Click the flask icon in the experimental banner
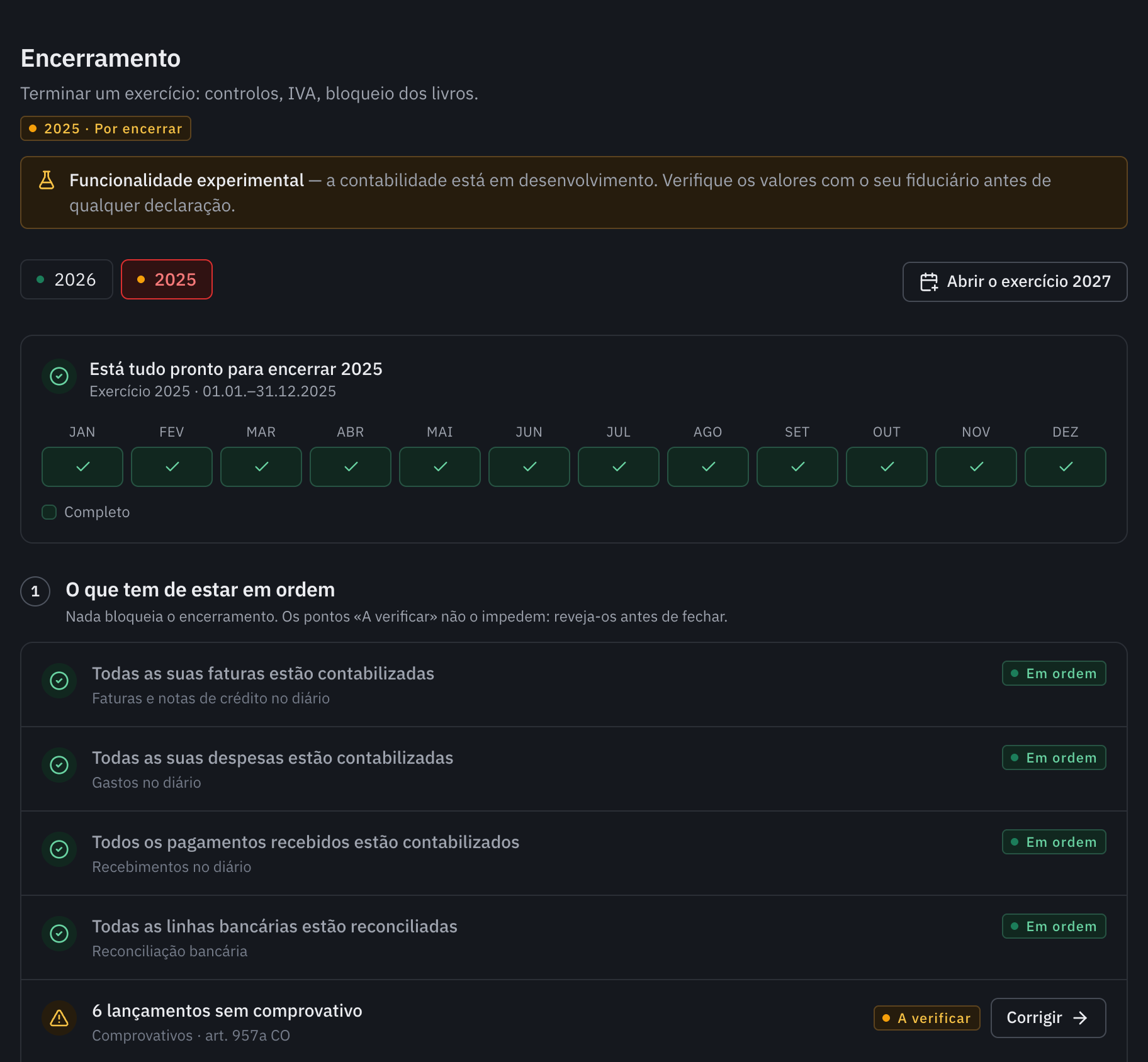Viewport: 1148px width, 1062px height. tap(47, 180)
